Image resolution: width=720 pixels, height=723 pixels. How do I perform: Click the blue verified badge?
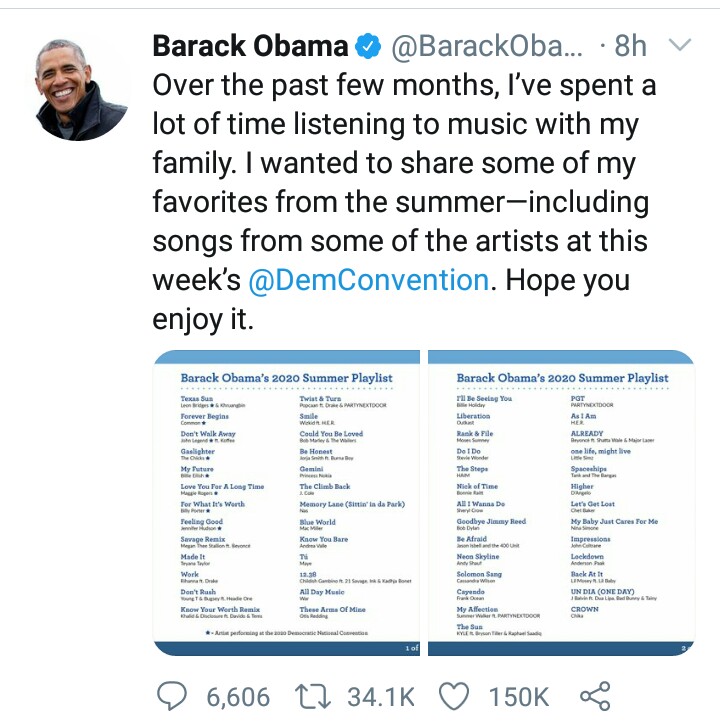(x=369, y=47)
